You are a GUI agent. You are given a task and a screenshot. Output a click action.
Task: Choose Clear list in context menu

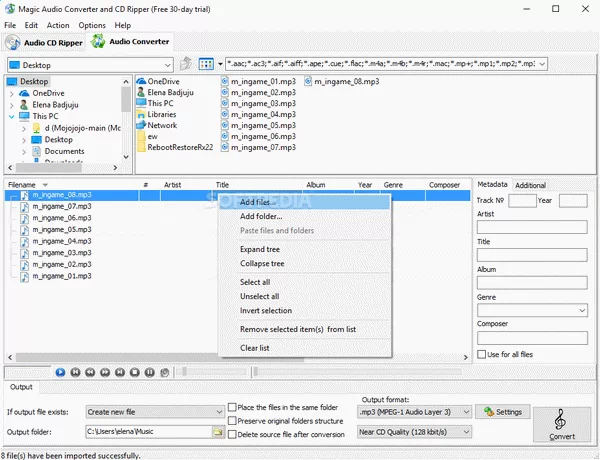tap(305, 348)
